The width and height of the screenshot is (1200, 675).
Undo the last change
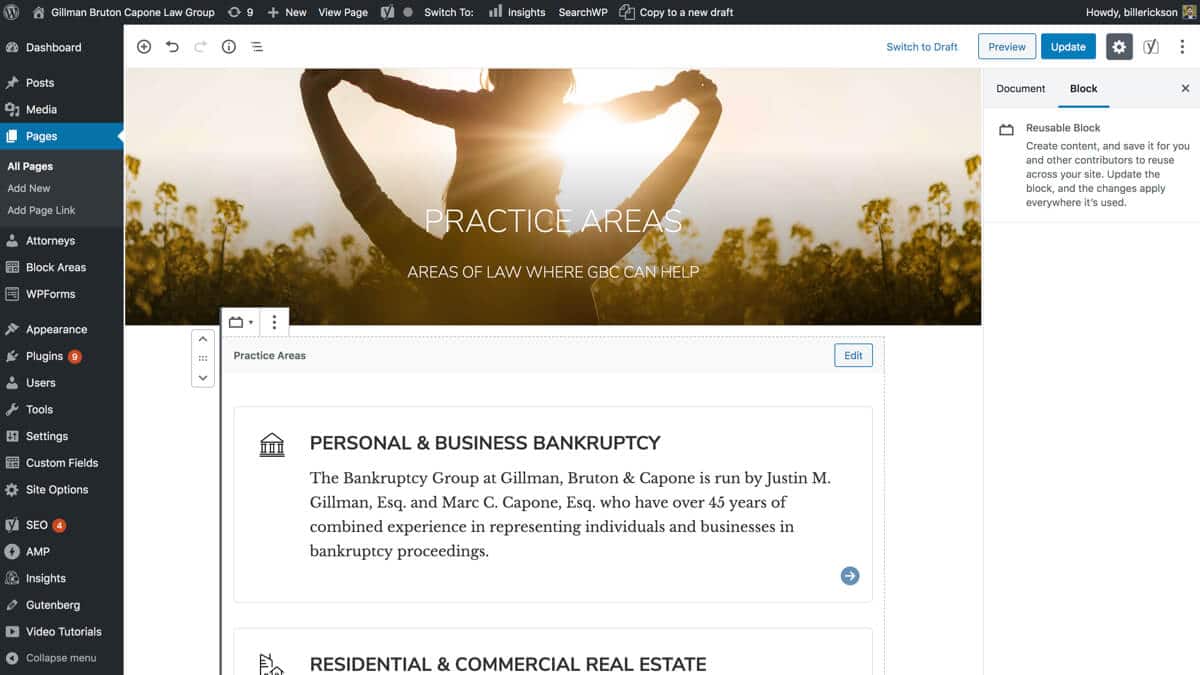(172, 47)
